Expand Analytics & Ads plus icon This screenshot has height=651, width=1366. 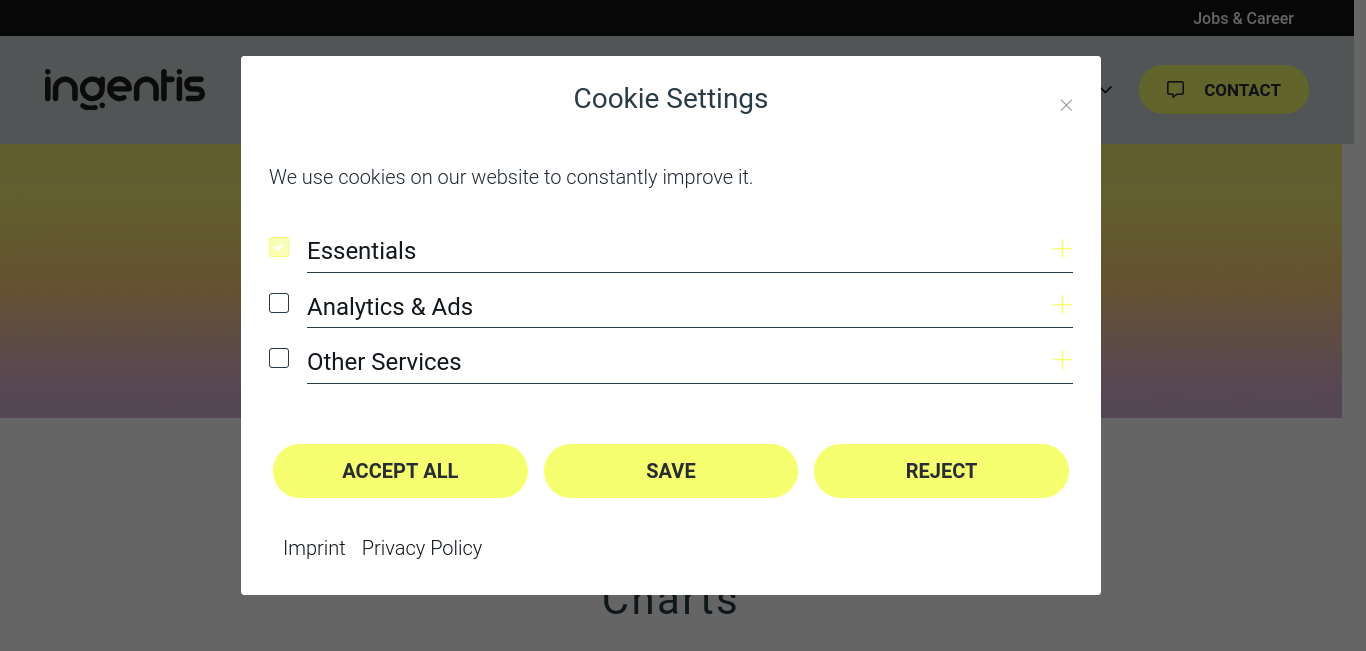point(1062,304)
